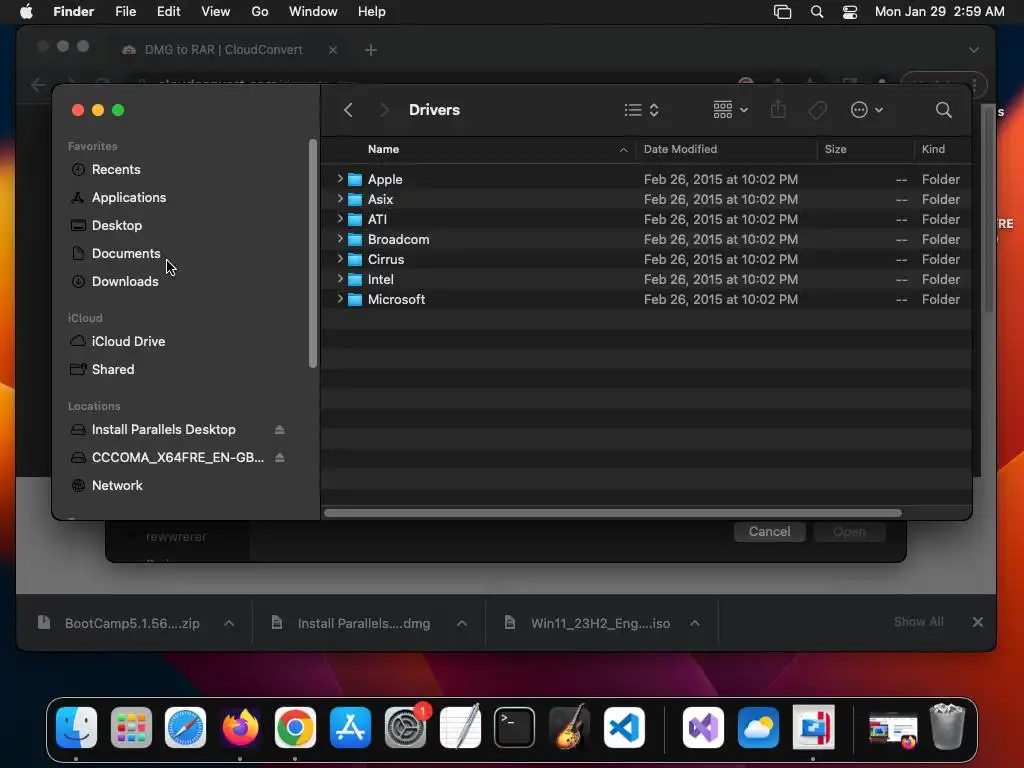Image resolution: width=1024 pixels, height=768 pixels.
Task: Sort by Kind column header
Action: point(933,149)
